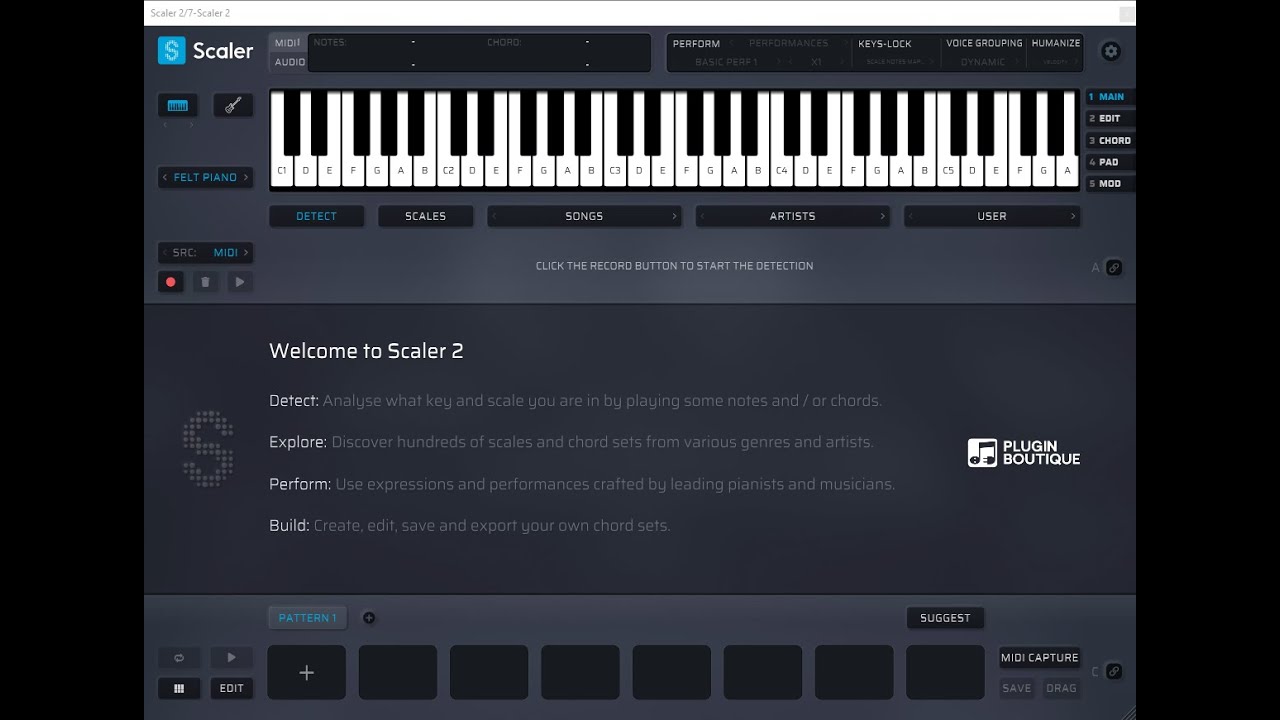This screenshot has width=1280, height=720.
Task: Enable the PERFORM mode
Action: pyautogui.click(x=696, y=44)
